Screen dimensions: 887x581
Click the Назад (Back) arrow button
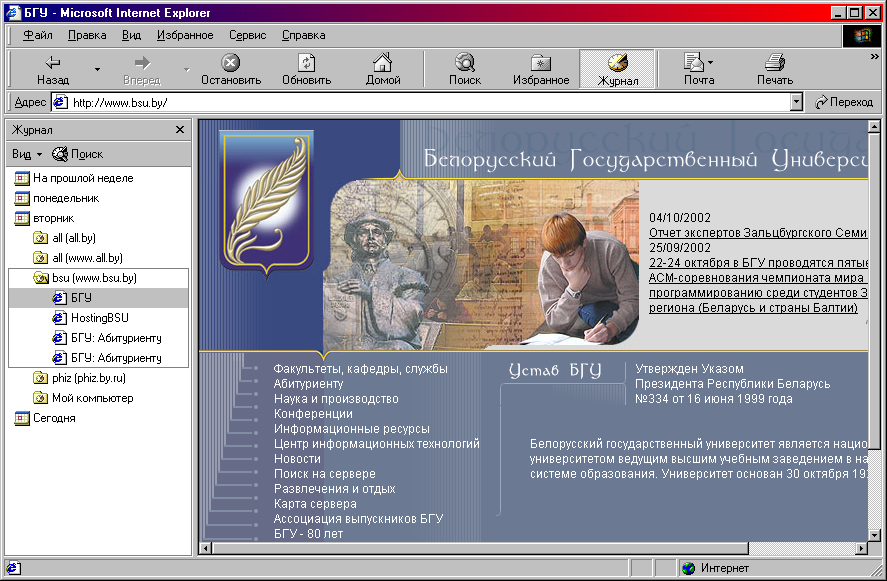click(x=53, y=70)
